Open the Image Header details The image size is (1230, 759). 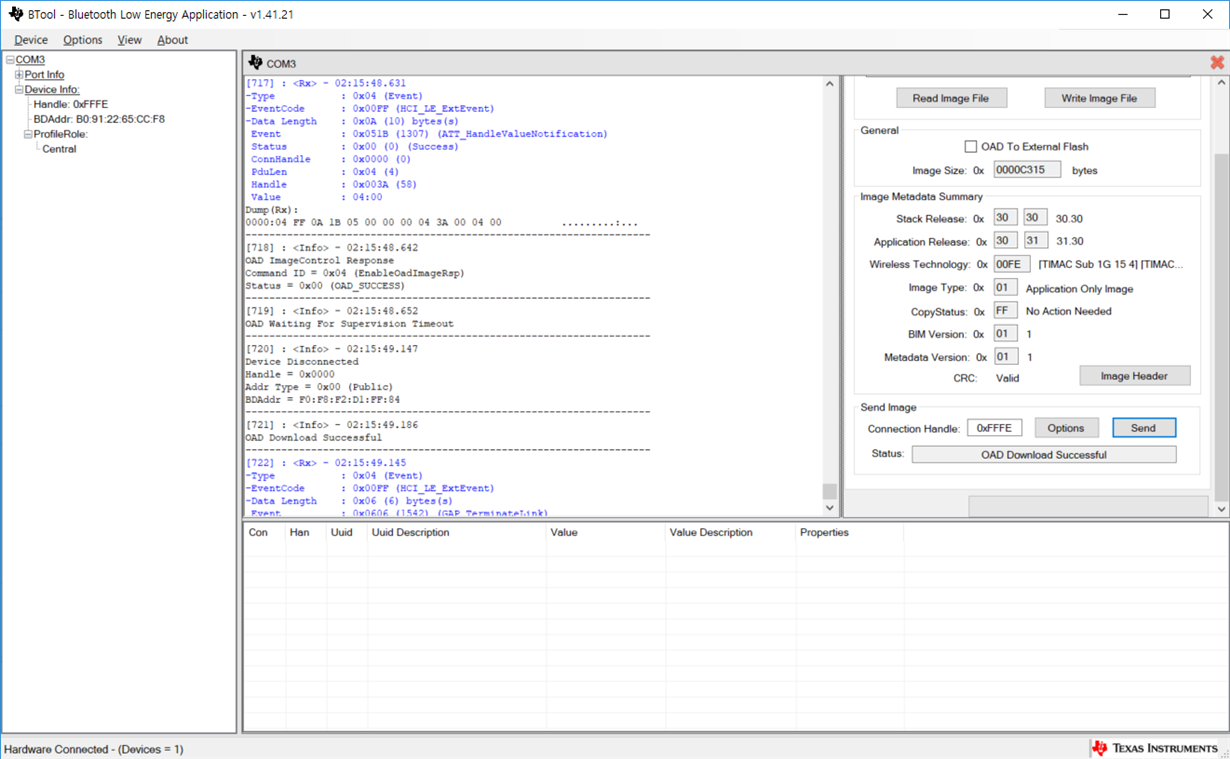(1135, 376)
